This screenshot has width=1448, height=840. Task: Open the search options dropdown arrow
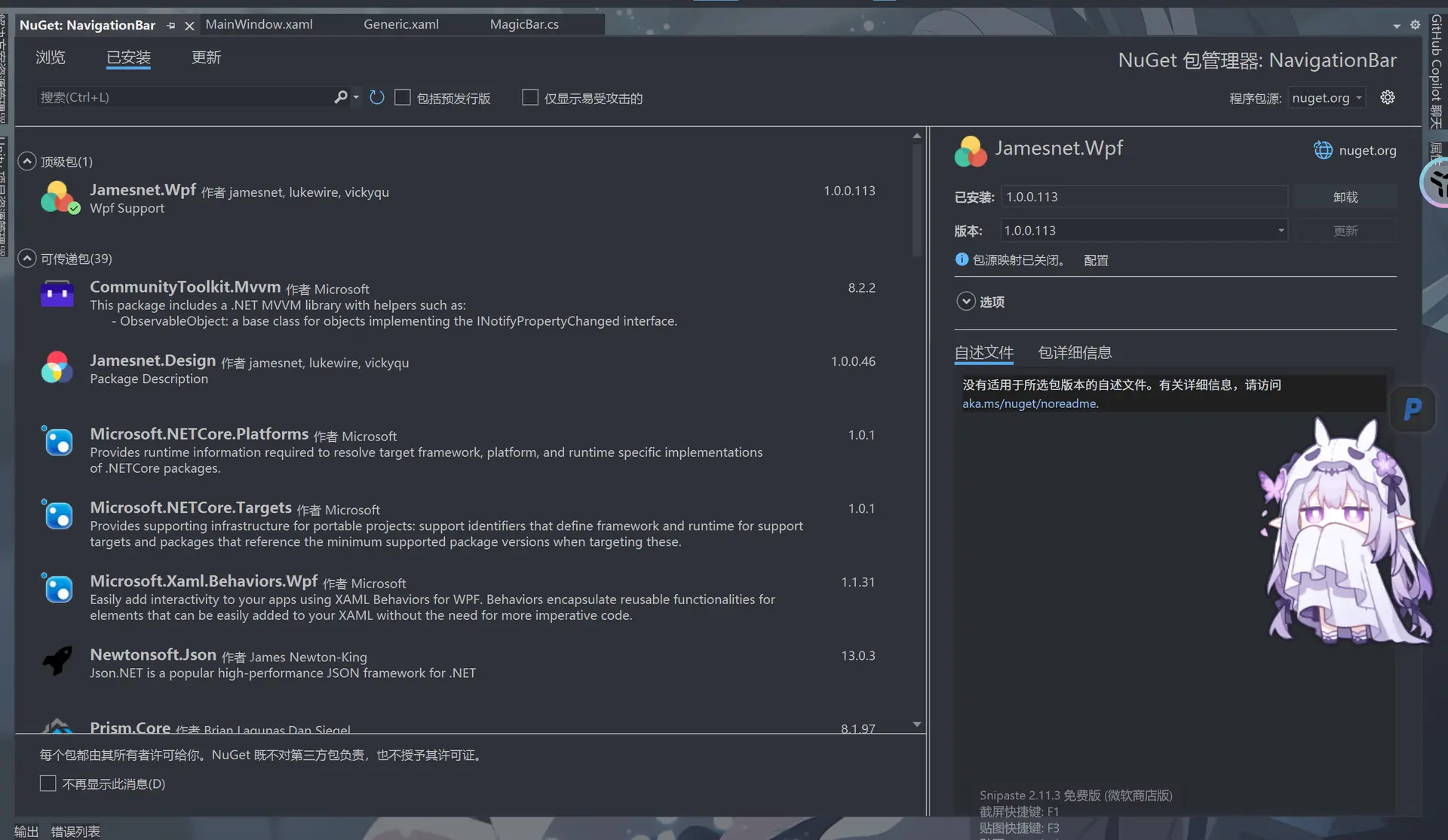coord(356,97)
